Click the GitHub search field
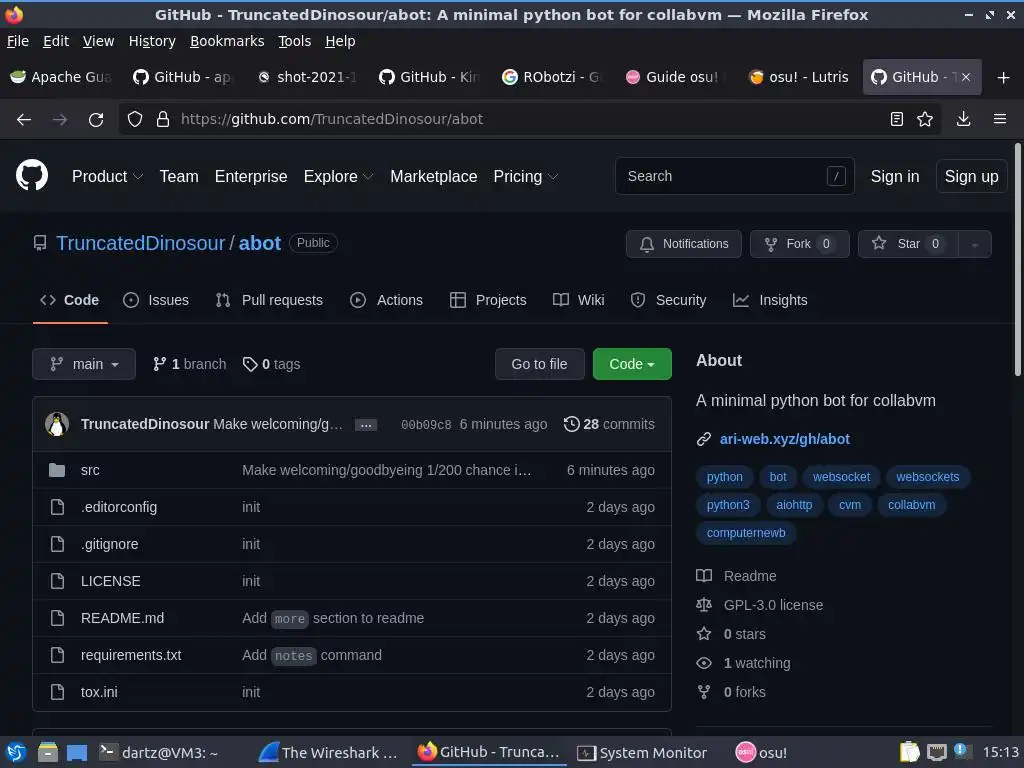The height and width of the screenshot is (768, 1024). (734, 176)
